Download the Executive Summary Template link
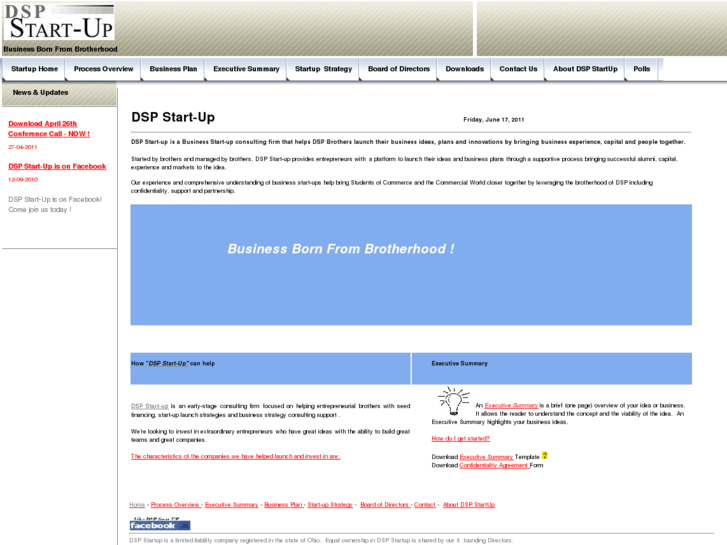 pyautogui.click(x=486, y=457)
